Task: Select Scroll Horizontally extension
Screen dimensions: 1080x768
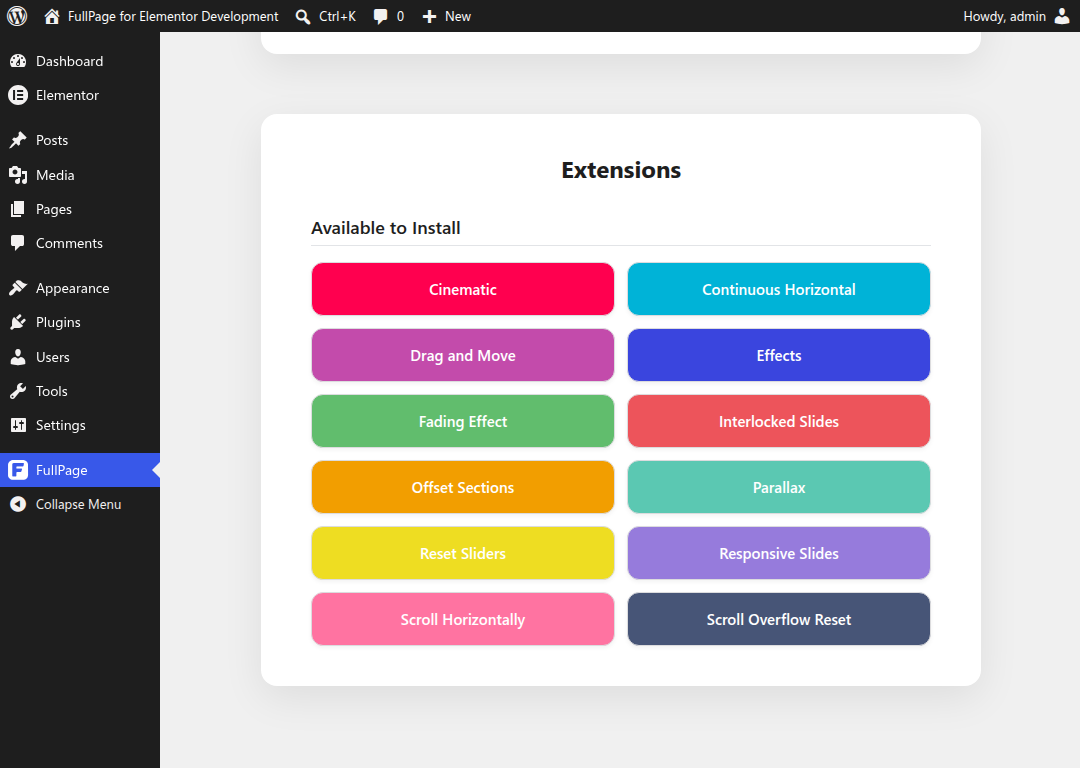Action: 463,620
